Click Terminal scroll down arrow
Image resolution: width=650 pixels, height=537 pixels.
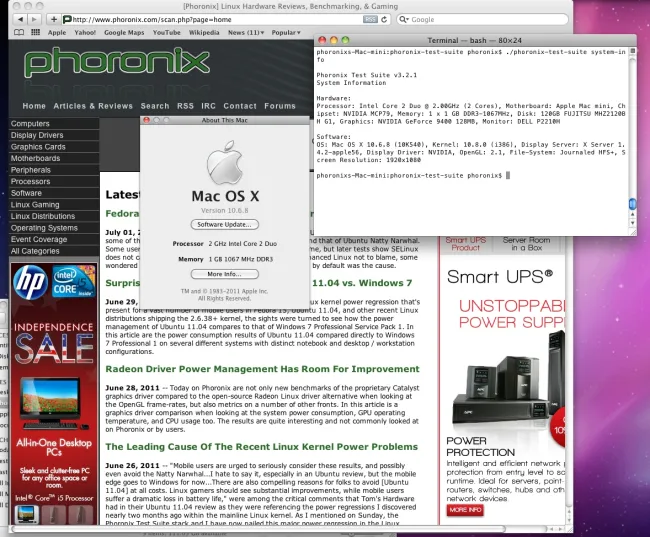633,223
